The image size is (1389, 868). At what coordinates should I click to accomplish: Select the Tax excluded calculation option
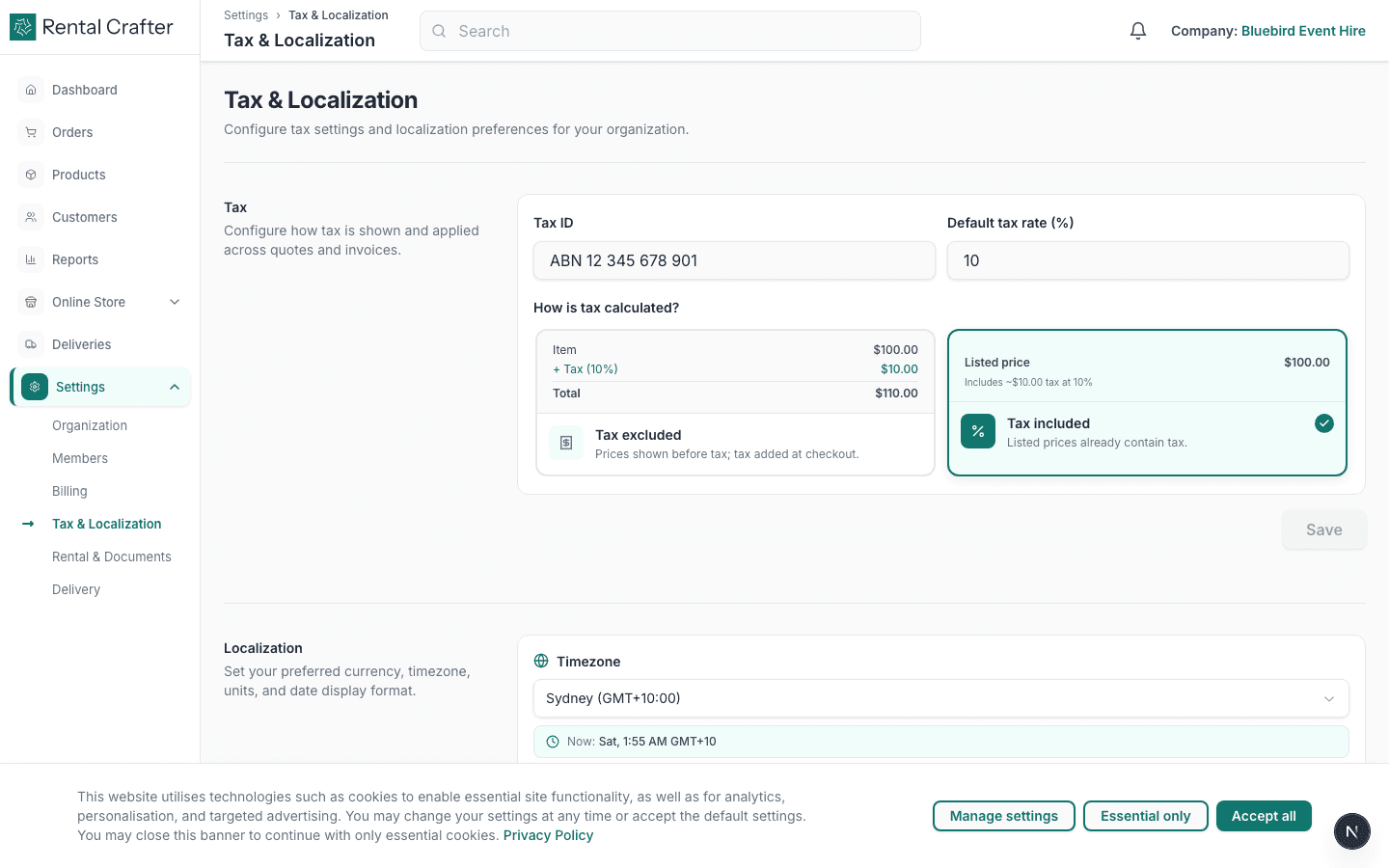[735, 402]
